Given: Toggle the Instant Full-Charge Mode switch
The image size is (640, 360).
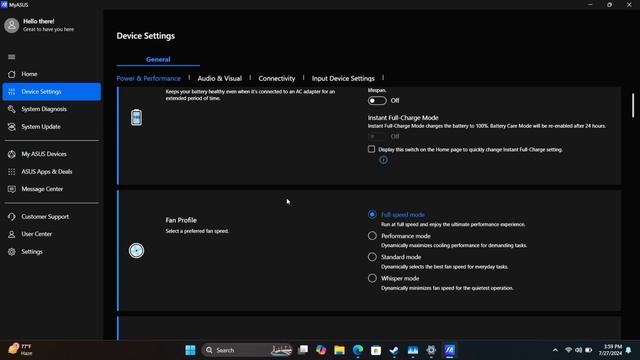Looking at the screenshot, I should [377, 136].
